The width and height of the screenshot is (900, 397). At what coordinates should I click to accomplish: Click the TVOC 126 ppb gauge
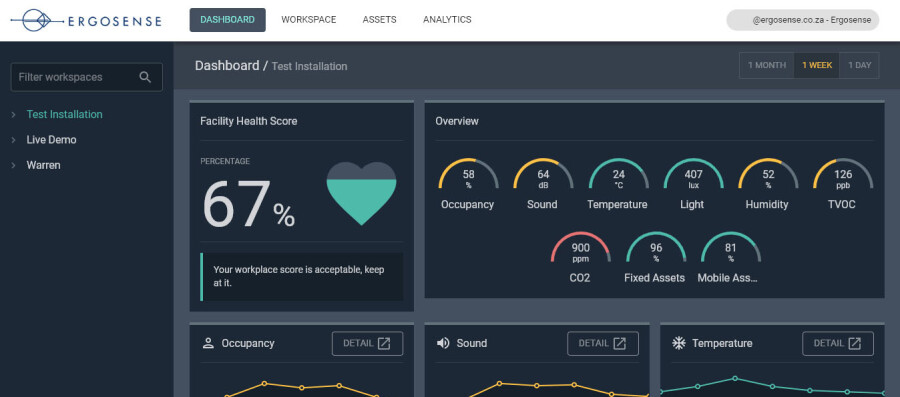pyautogui.click(x=843, y=174)
